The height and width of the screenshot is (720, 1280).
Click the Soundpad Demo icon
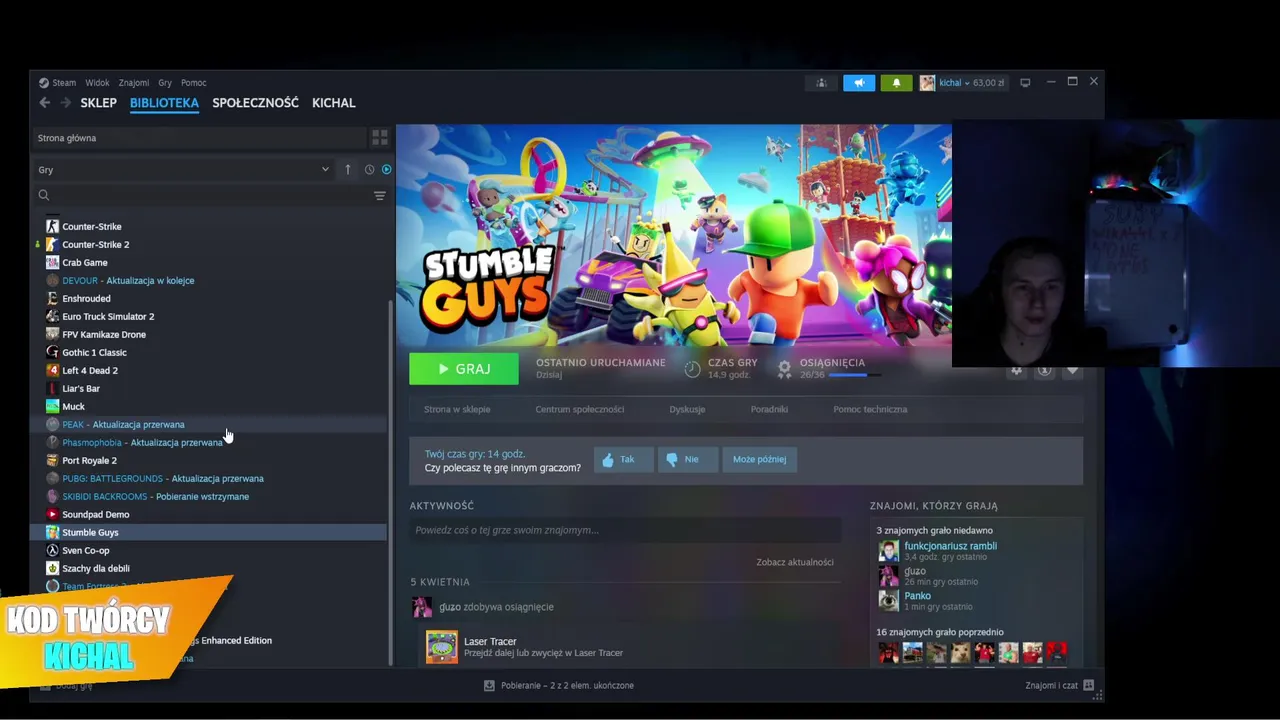[x=53, y=514]
